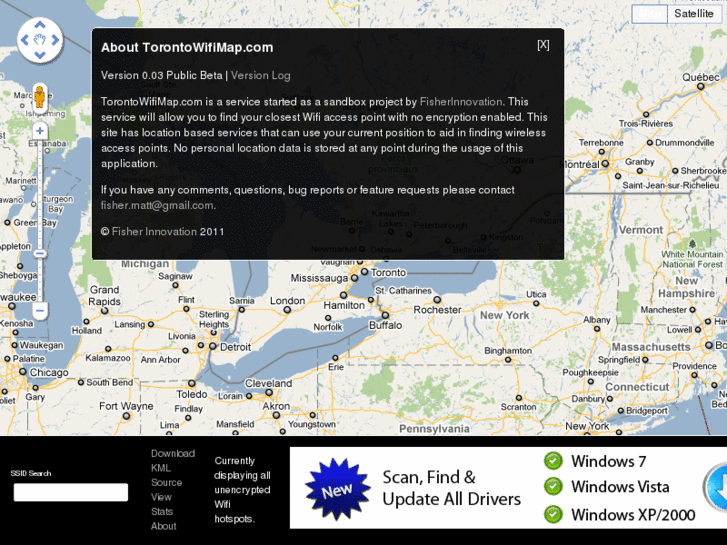Click the Montréal city label
The image size is (727, 545).
[x=580, y=164]
